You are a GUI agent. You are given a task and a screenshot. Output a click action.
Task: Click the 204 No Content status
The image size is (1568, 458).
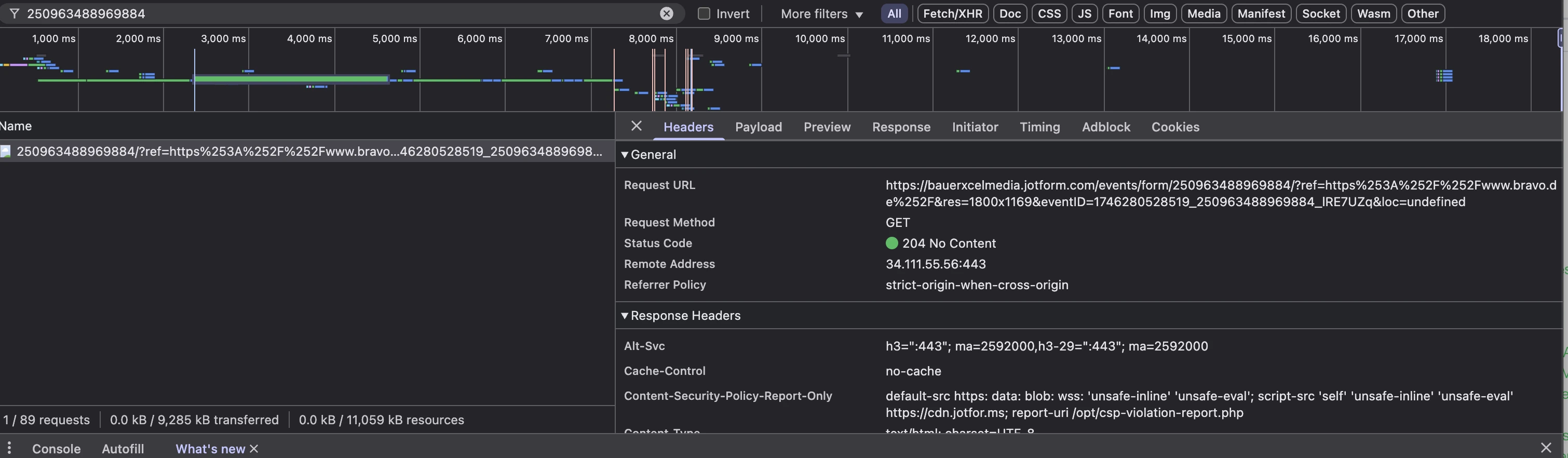(949, 243)
